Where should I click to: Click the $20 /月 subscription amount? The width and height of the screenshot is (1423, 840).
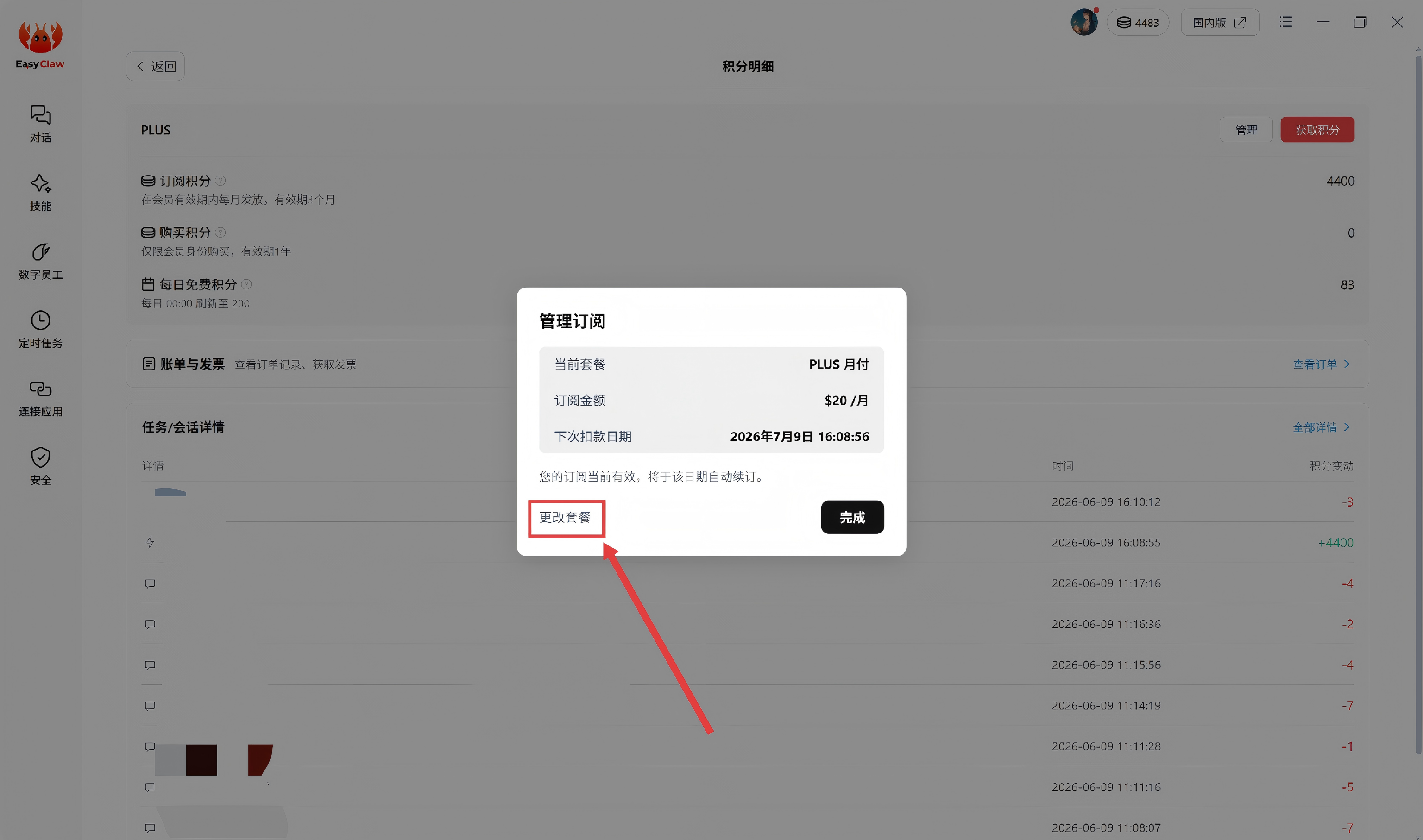click(846, 400)
